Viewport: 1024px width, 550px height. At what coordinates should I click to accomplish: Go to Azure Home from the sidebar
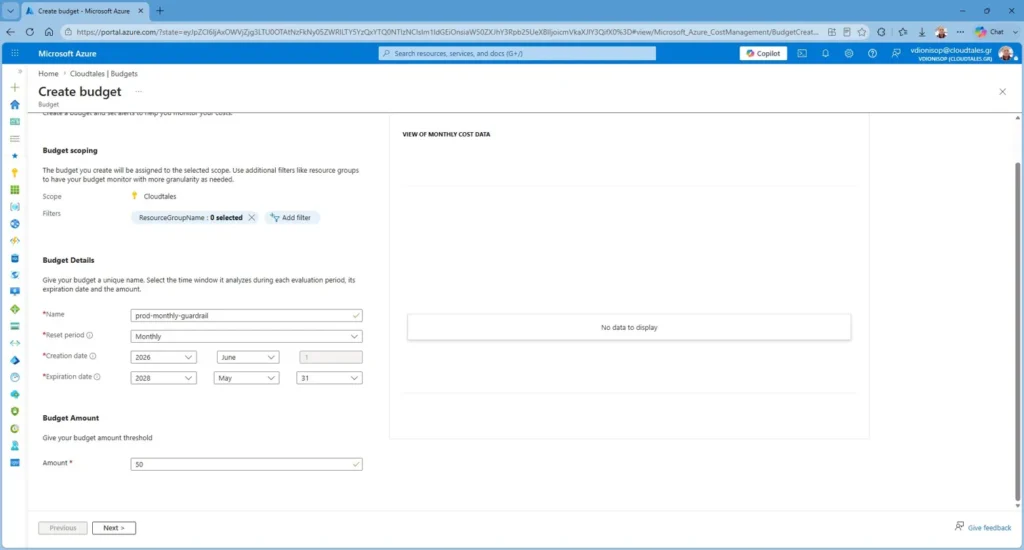14,105
